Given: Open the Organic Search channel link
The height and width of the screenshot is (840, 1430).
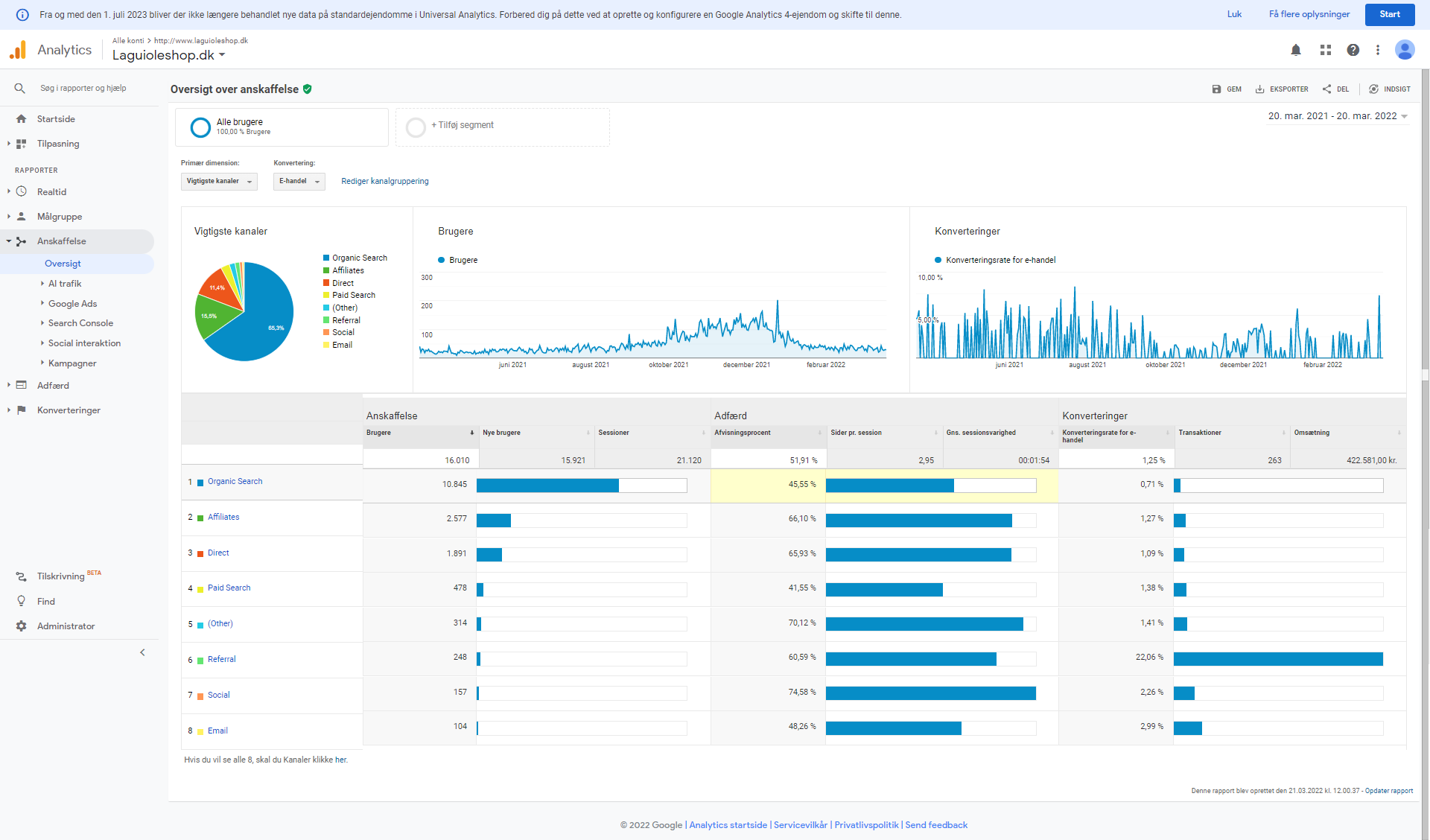Looking at the screenshot, I should coord(235,482).
